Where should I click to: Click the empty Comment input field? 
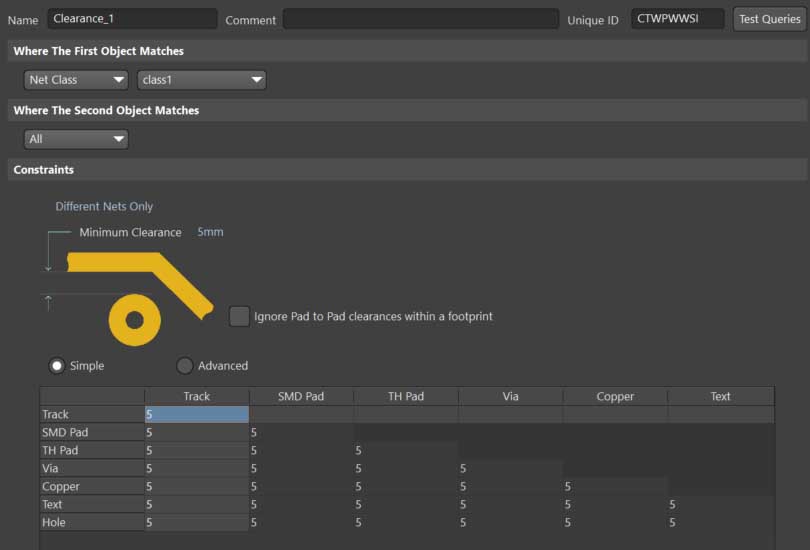(x=420, y=19)
